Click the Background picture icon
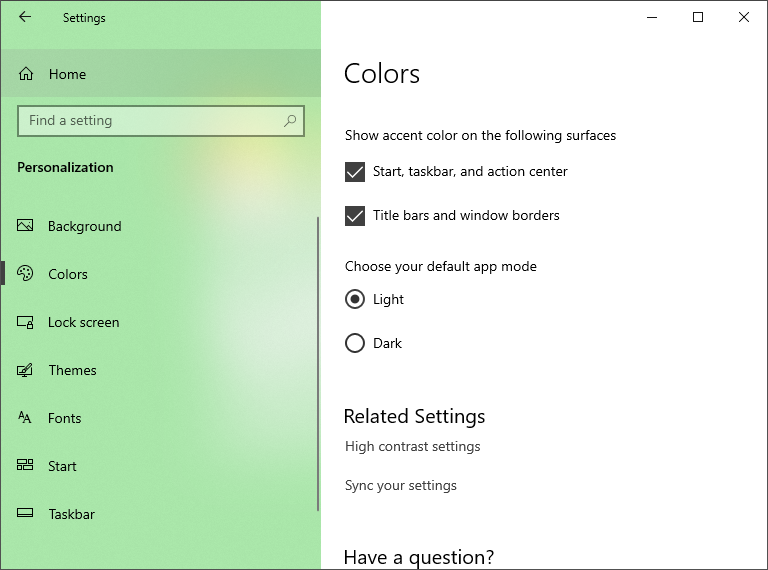The width and height of the screenshot is (768, 570). [26, 226]
